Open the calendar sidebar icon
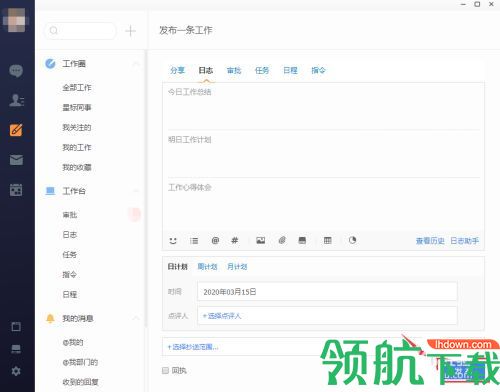Image resolution: width=500 pixels, height=392 pixels. (16, 190)
